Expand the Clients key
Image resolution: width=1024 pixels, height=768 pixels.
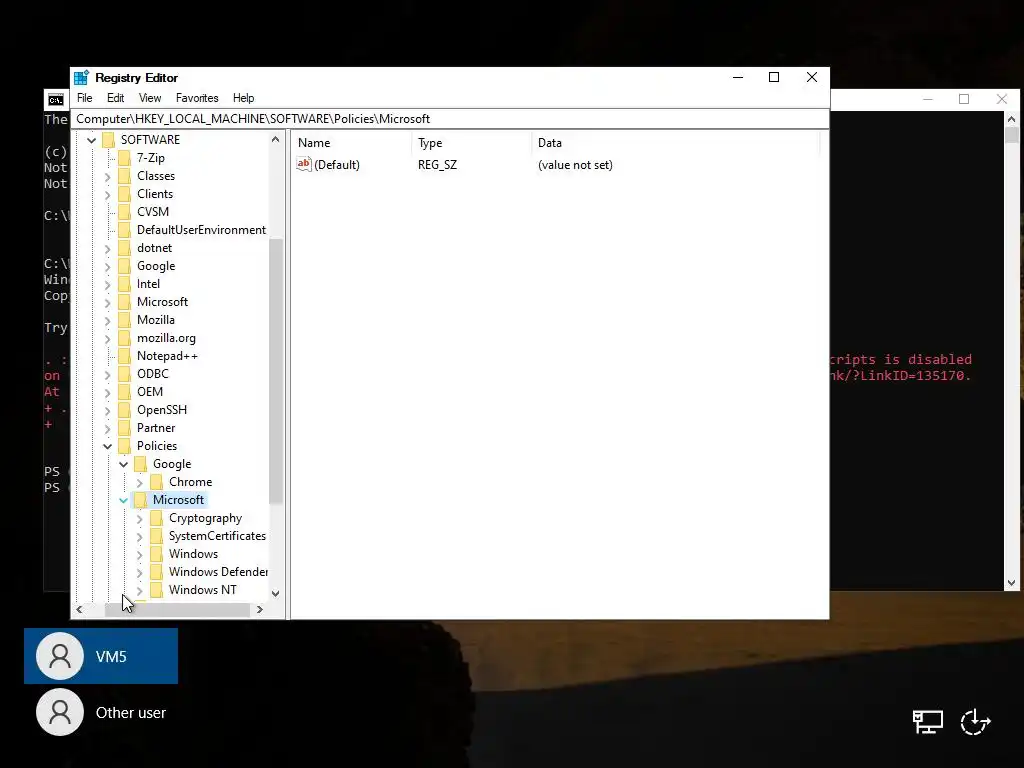click(108, 195)
